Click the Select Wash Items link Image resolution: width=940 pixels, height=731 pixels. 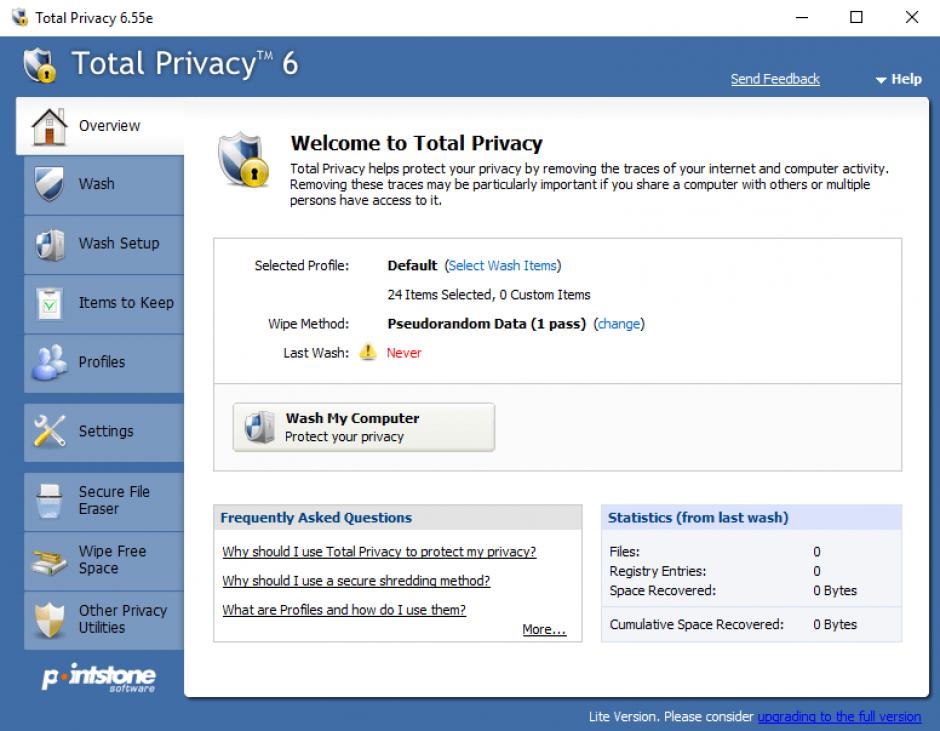coord(502,266)
